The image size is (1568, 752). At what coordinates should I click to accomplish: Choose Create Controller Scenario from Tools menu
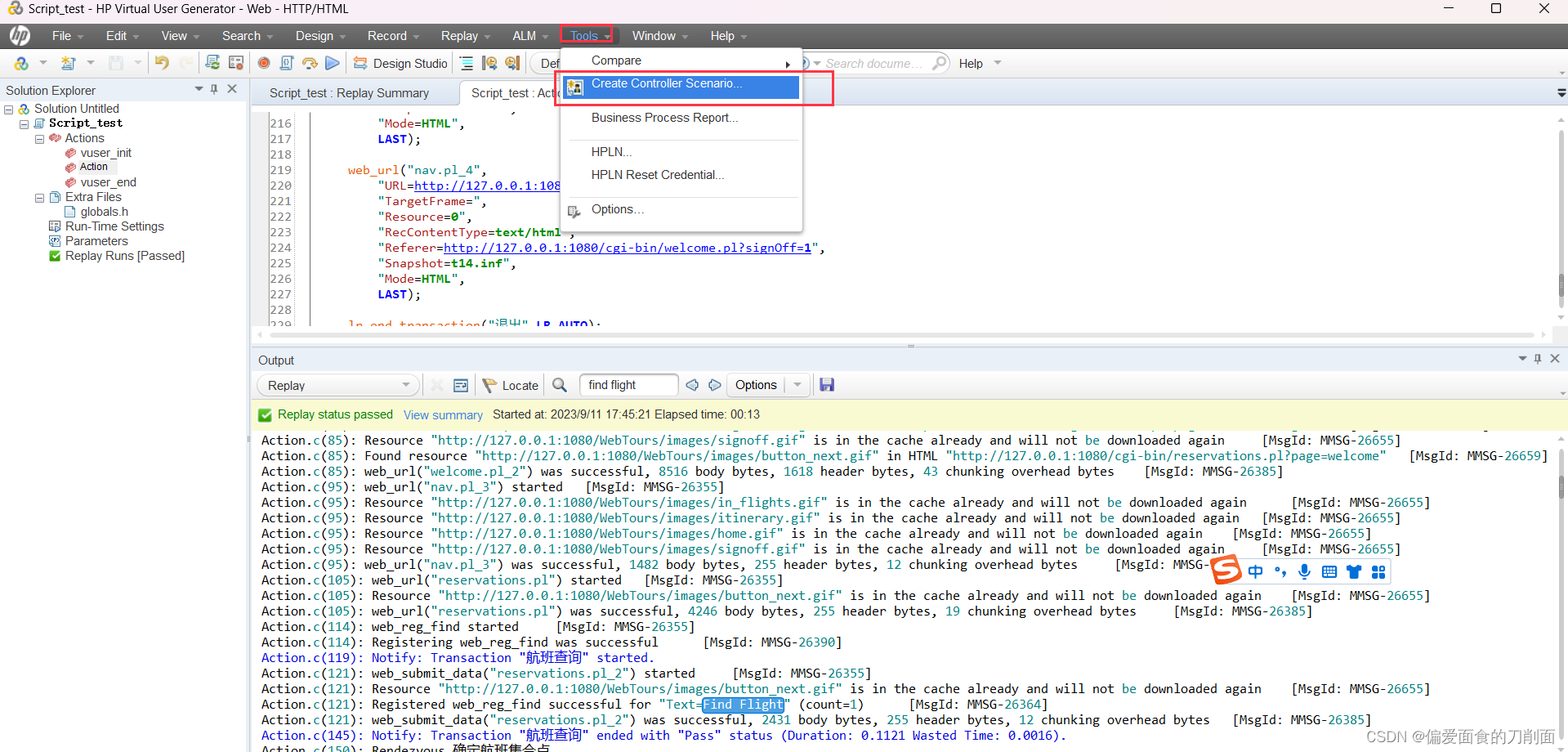pyautogui.click(x=665, y=83)
